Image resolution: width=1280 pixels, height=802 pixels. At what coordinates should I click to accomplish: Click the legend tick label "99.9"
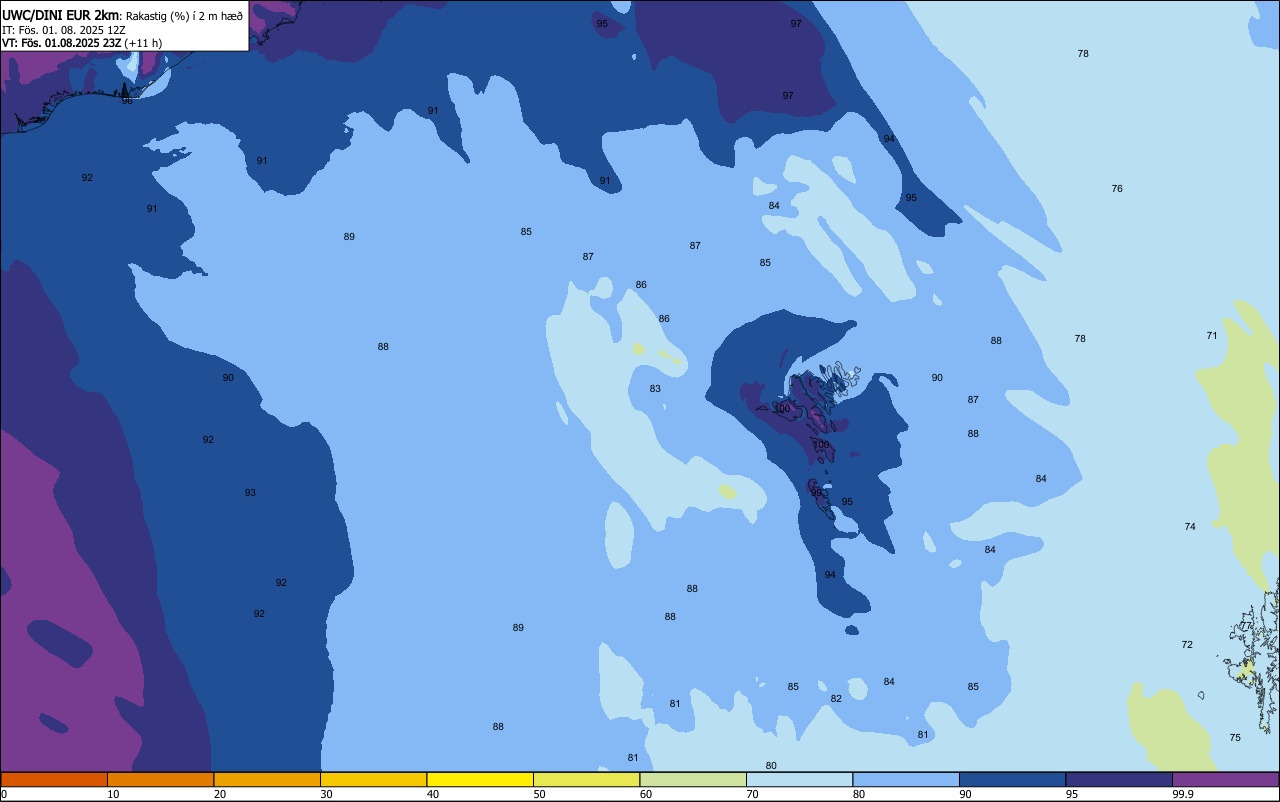[1183, 794]
